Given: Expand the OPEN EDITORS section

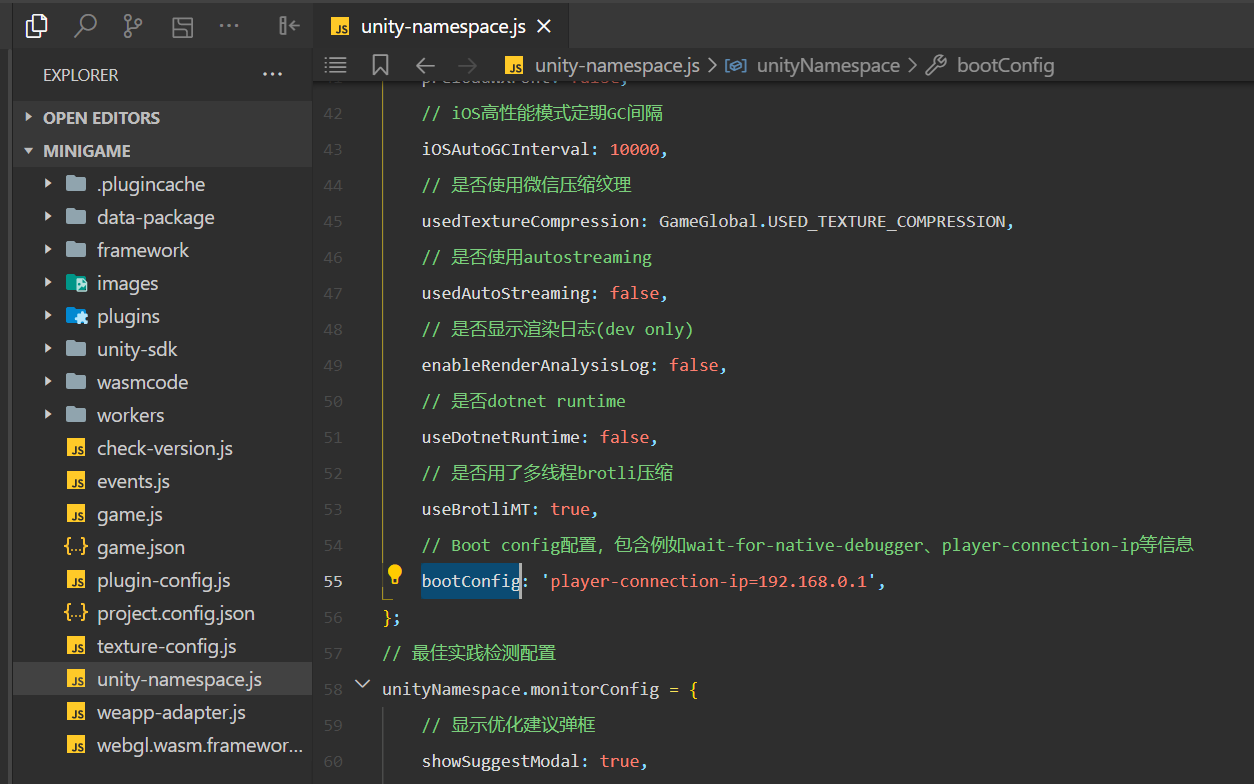Looking at the screenshot, I should (100, 118).
